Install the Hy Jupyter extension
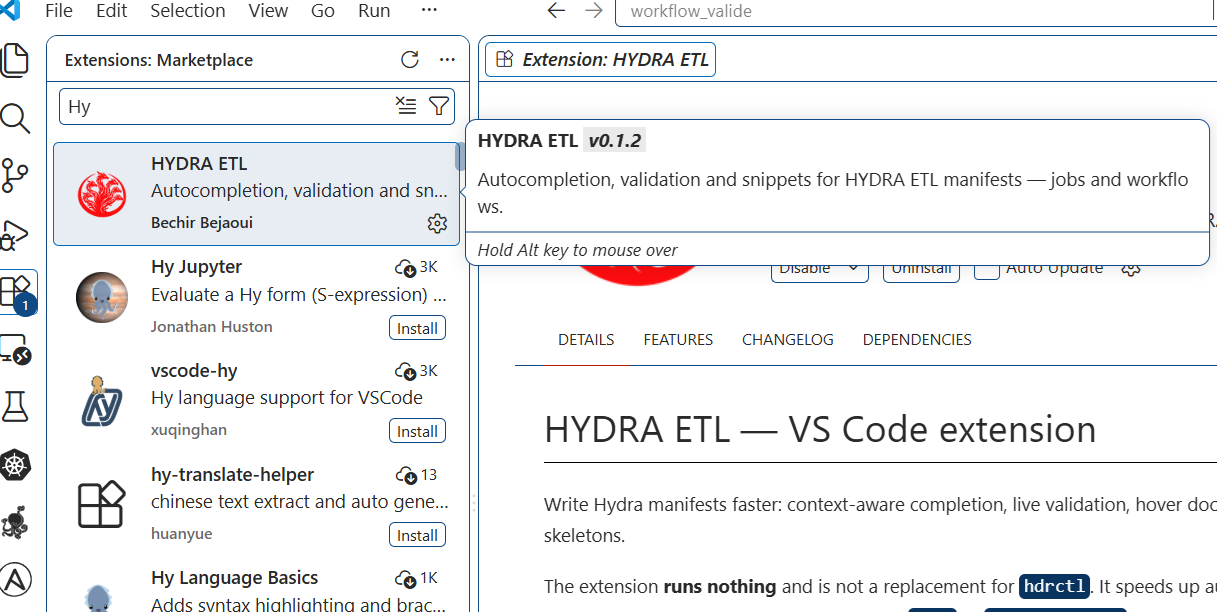The height and width of the screenshot is (612, 1217). 417,328
